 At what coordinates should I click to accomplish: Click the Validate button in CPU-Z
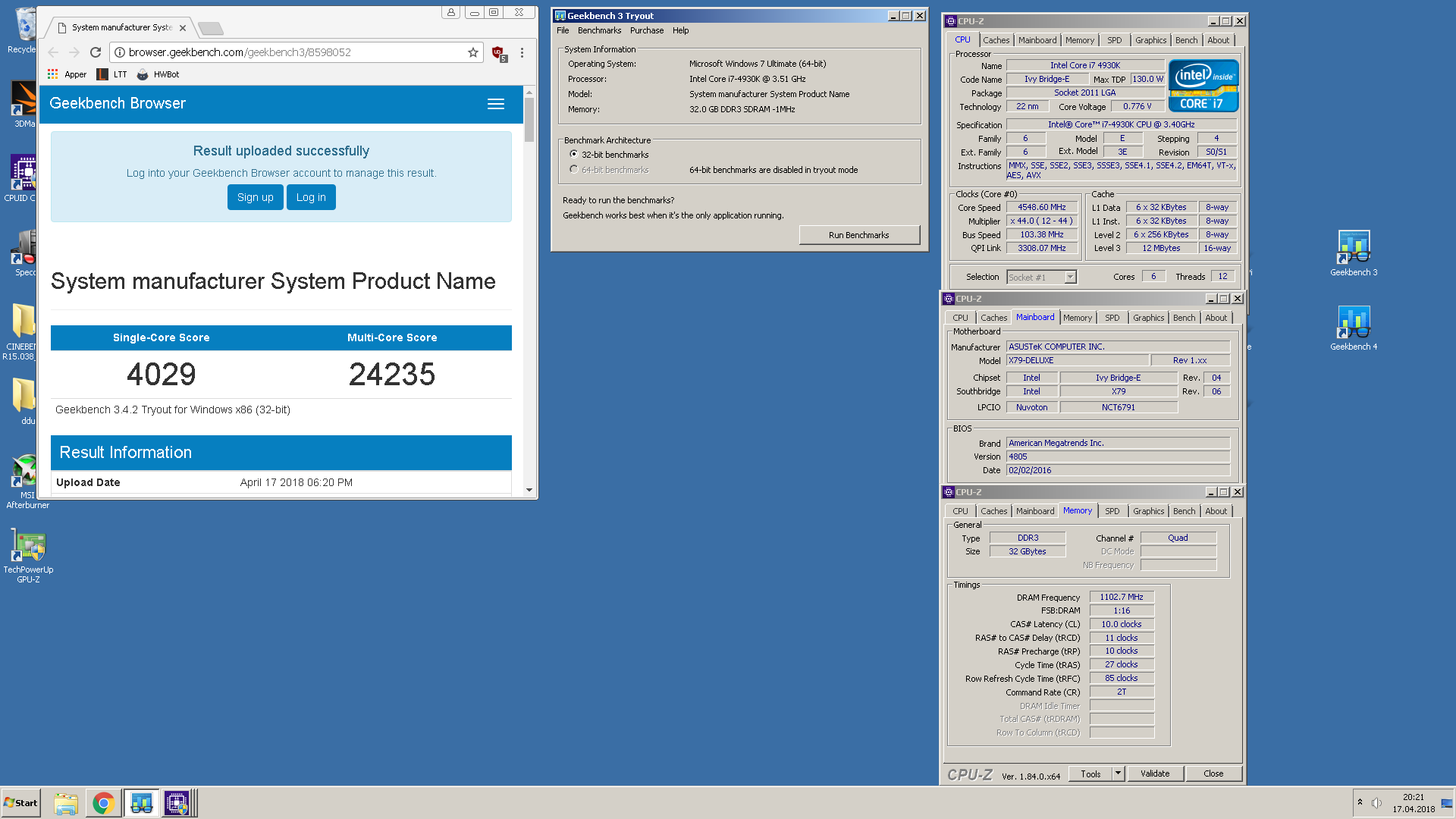pyautogui.click(x=1155, y=773)
